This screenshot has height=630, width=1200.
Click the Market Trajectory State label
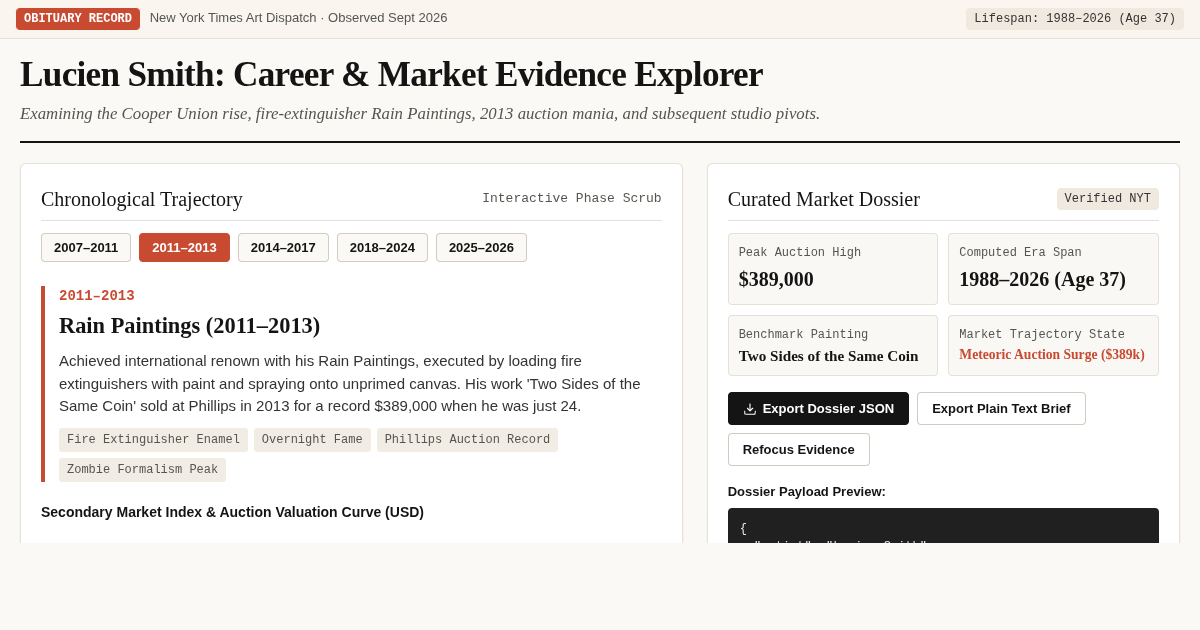[1042, 335]
